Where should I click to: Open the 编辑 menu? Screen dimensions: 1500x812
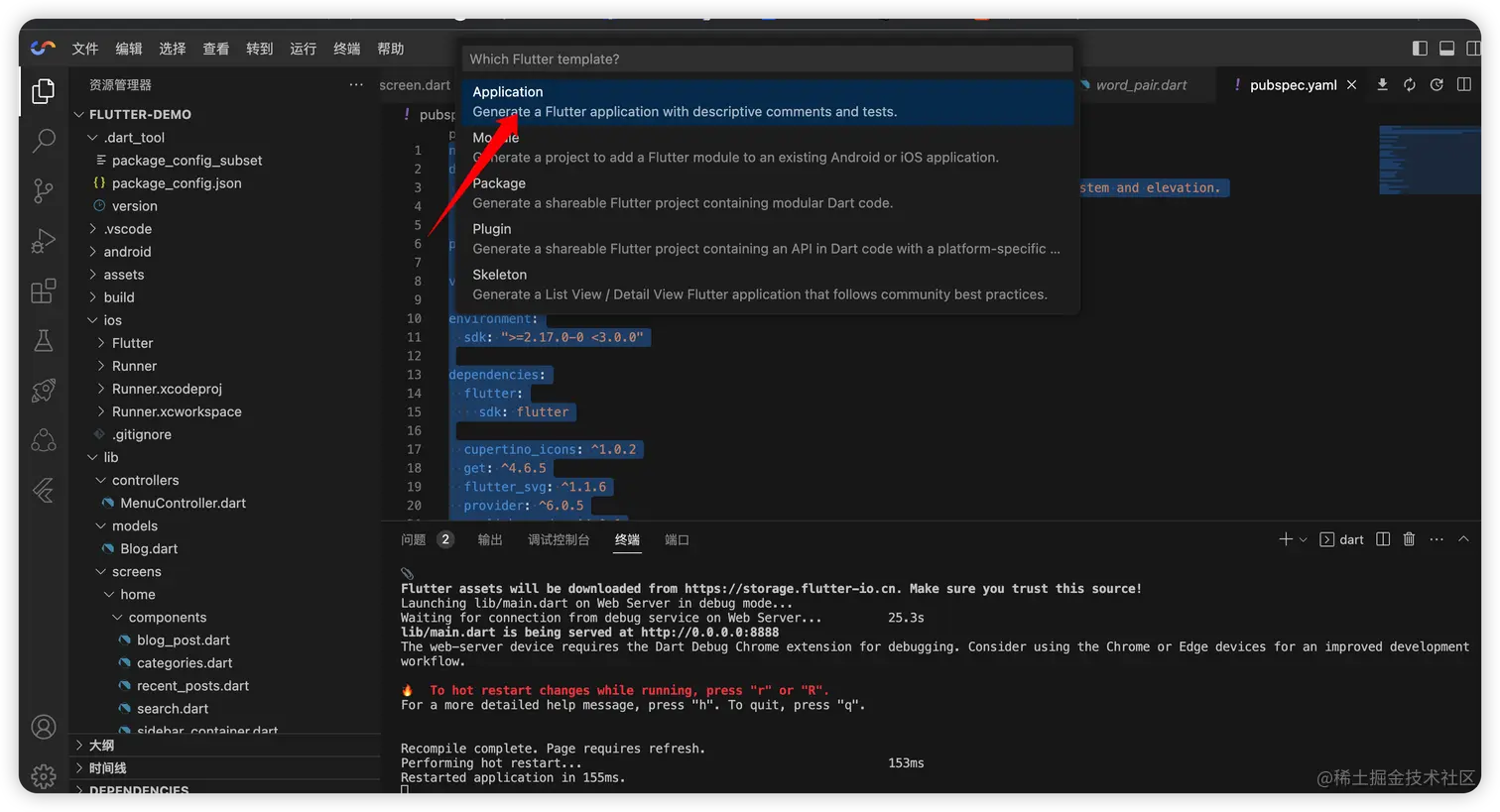coord(129,49)
